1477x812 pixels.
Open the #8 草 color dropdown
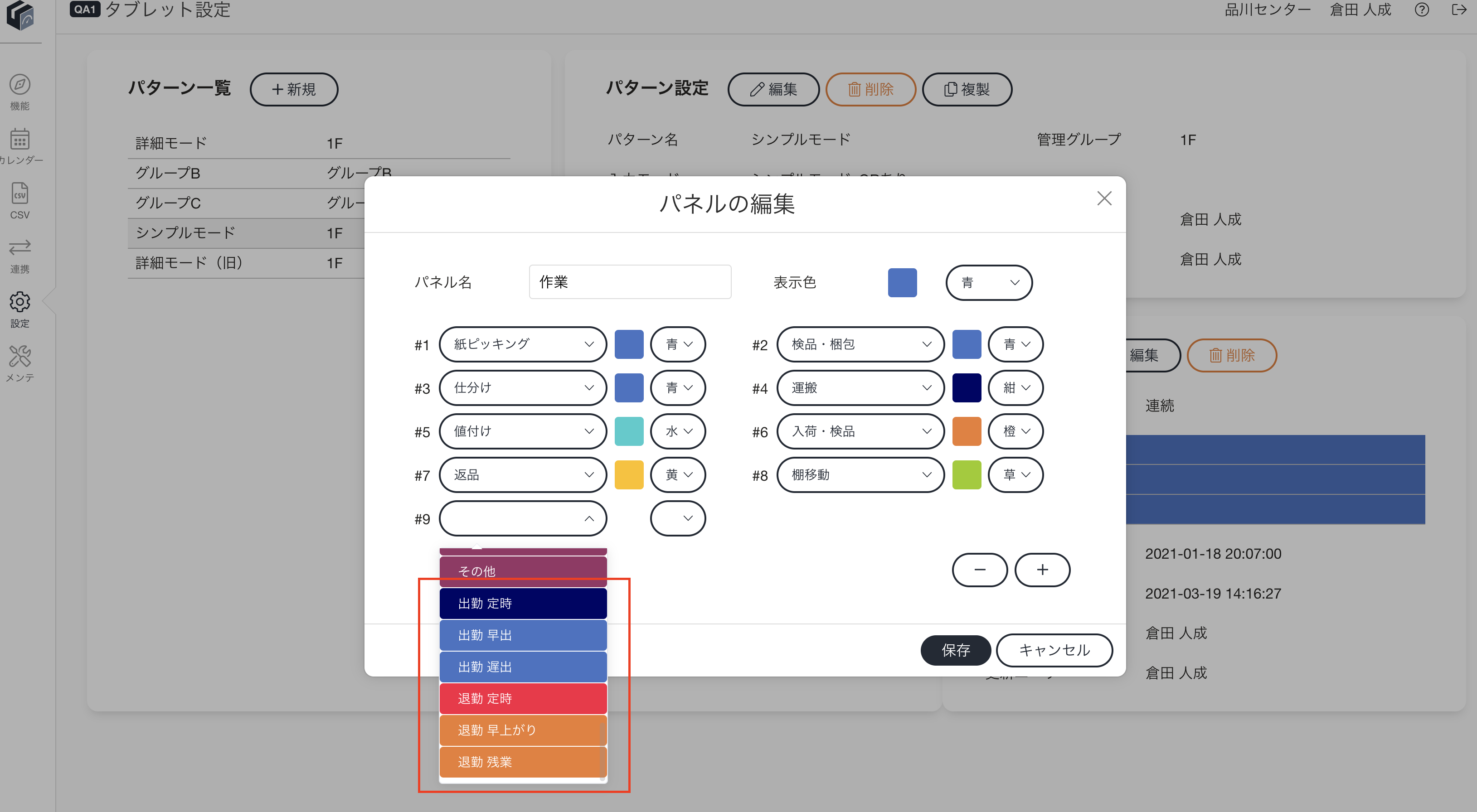click(1015, 474)
